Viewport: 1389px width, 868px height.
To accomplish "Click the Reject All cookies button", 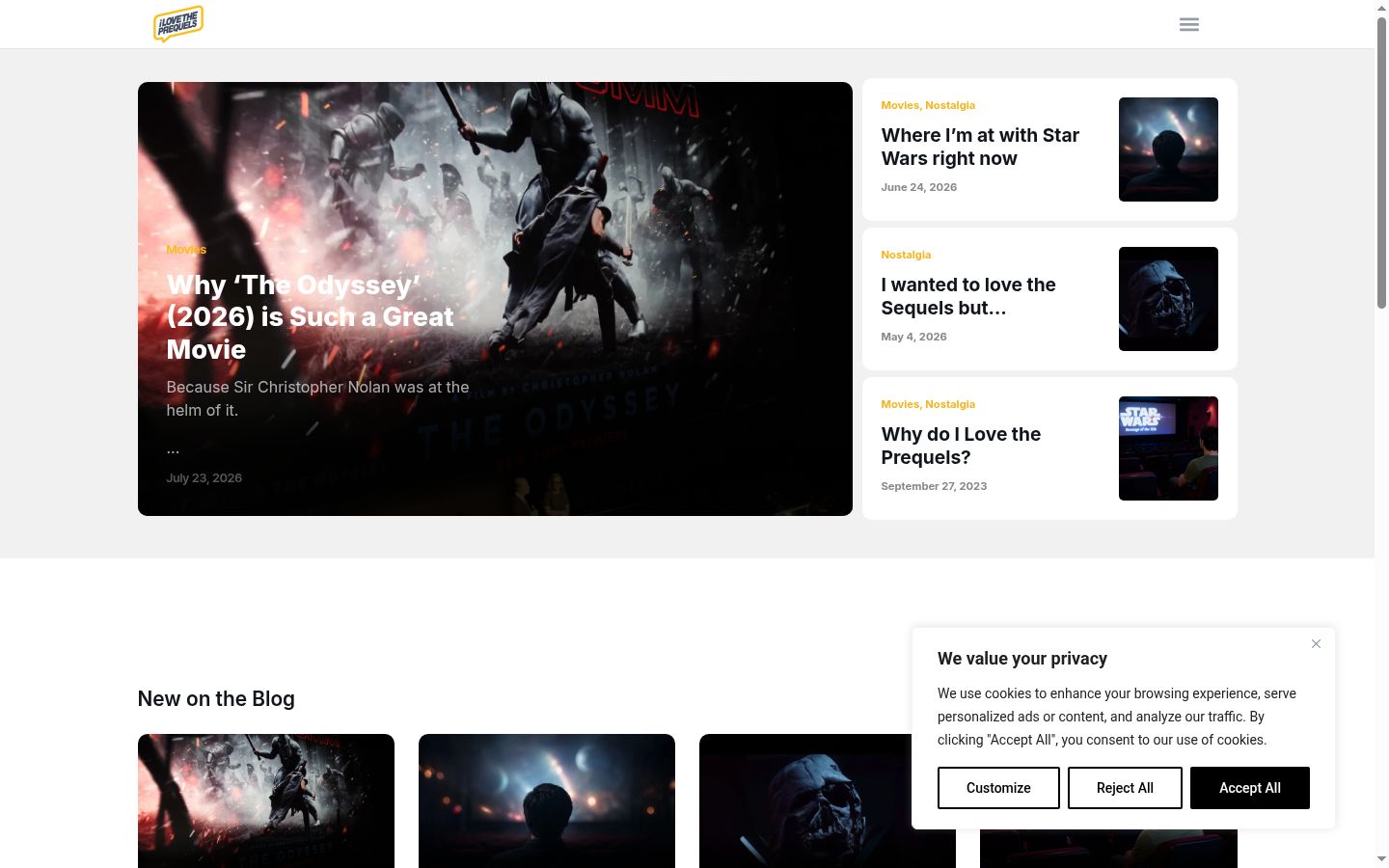I will pyautogui.click(x=1125, y=788).
